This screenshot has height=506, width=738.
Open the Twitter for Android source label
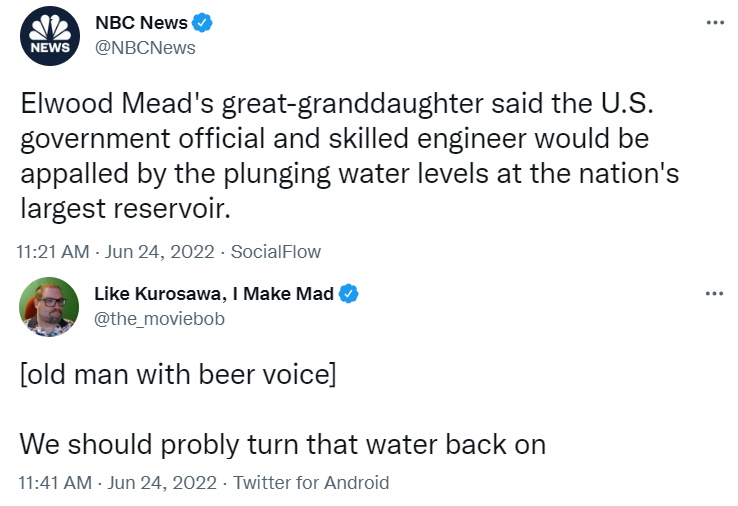click(310, 482)
